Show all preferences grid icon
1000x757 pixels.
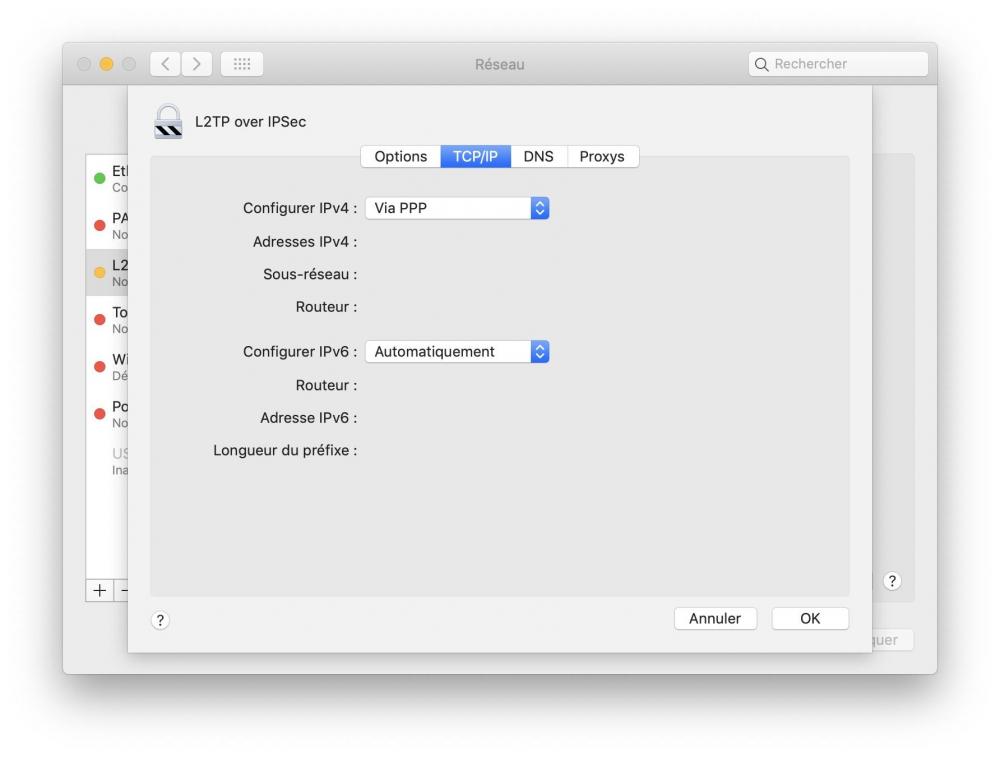click(242, 64)
